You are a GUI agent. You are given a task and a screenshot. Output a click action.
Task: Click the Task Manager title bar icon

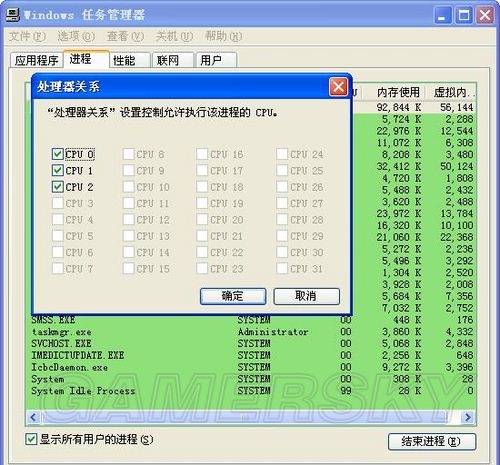13,15
